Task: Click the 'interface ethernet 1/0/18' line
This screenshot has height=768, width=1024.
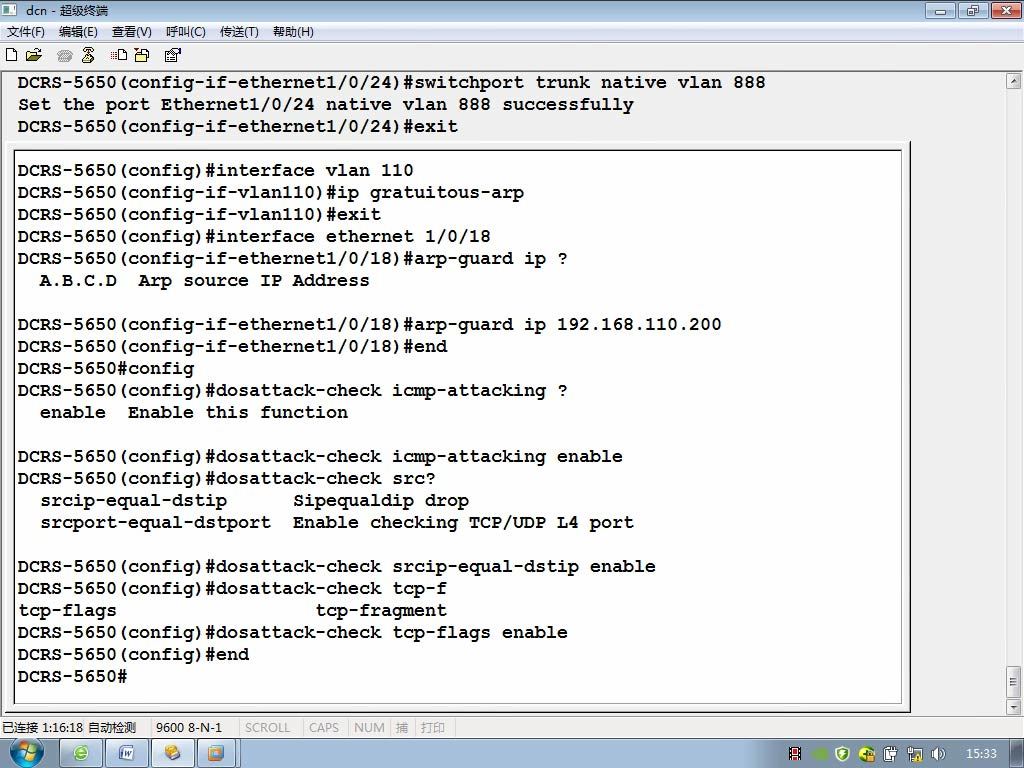Action: (x=254, y=236)
